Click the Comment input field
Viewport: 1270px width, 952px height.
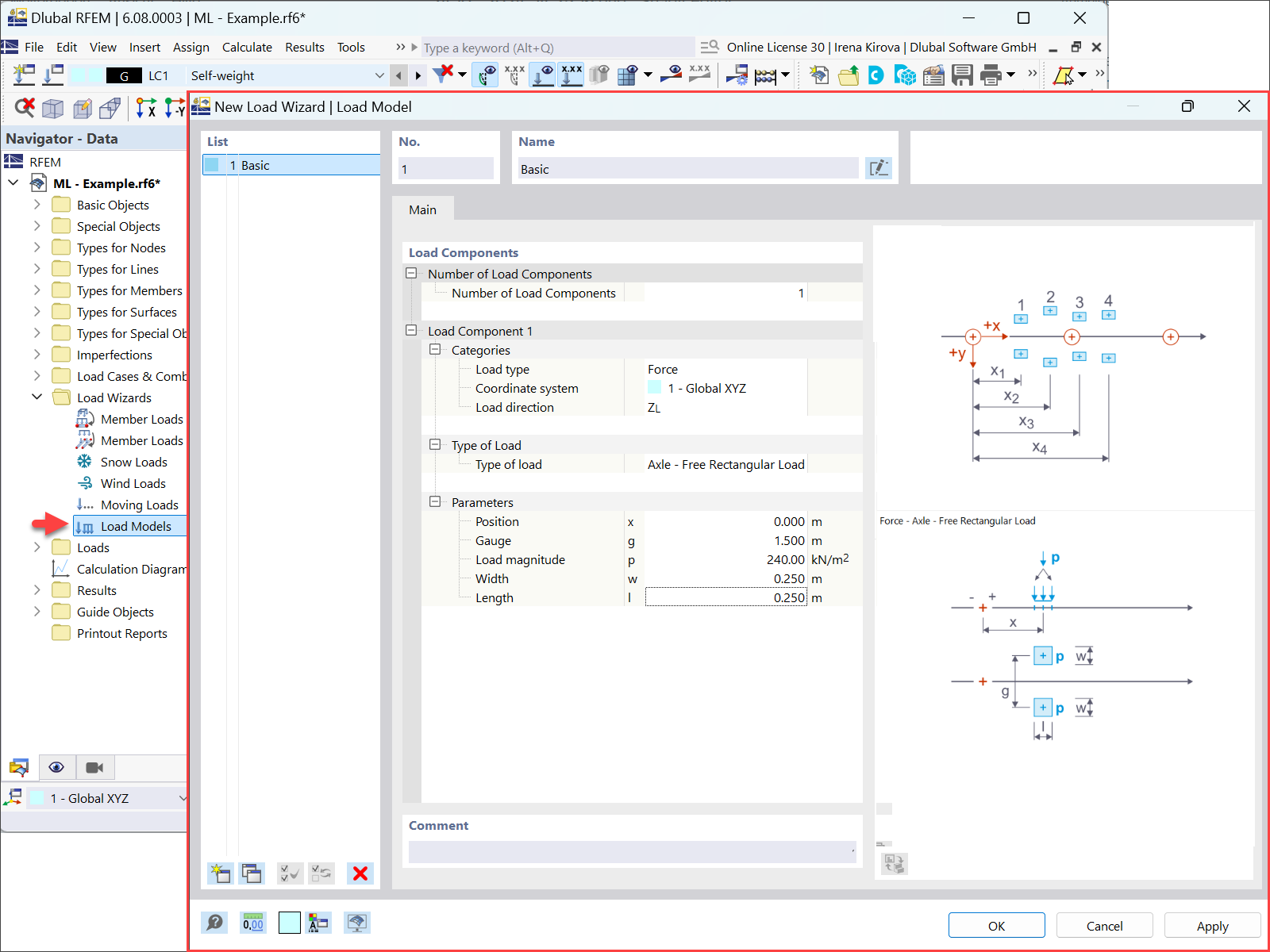pyautogui.click(x=632, y=851)
